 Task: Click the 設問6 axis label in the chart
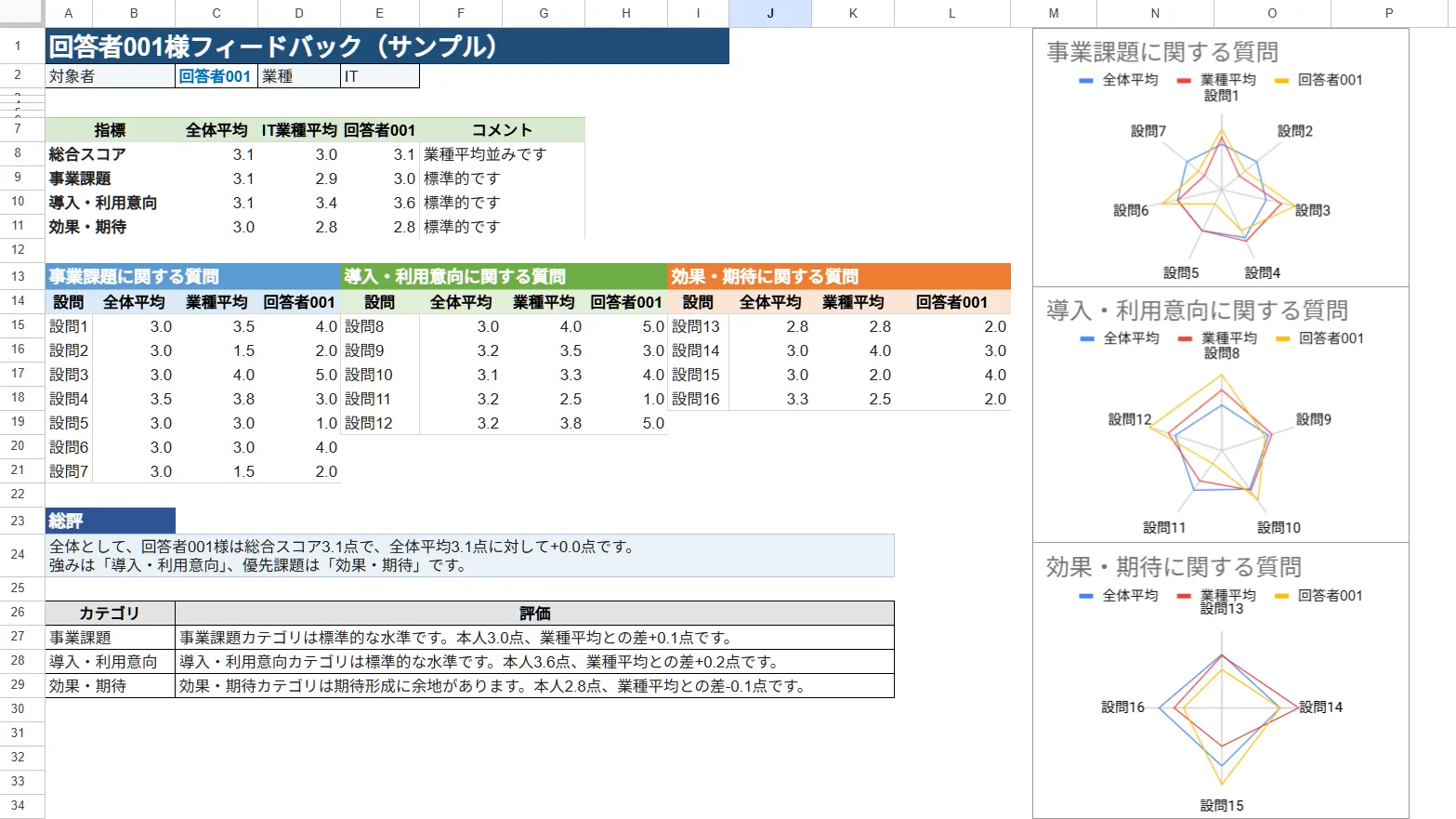(1131, 210)
